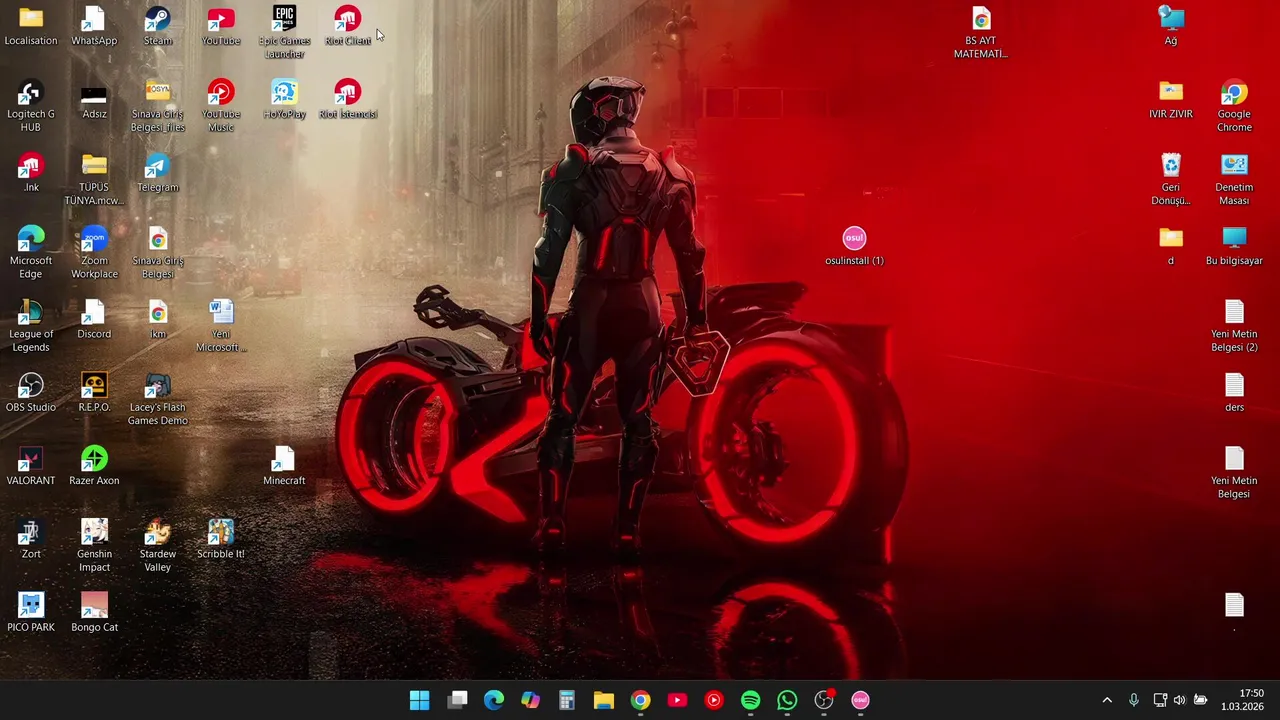This screenshot has width=1280, height=720.
Task: Select the League of Legends icon
Action: point(31,326)
